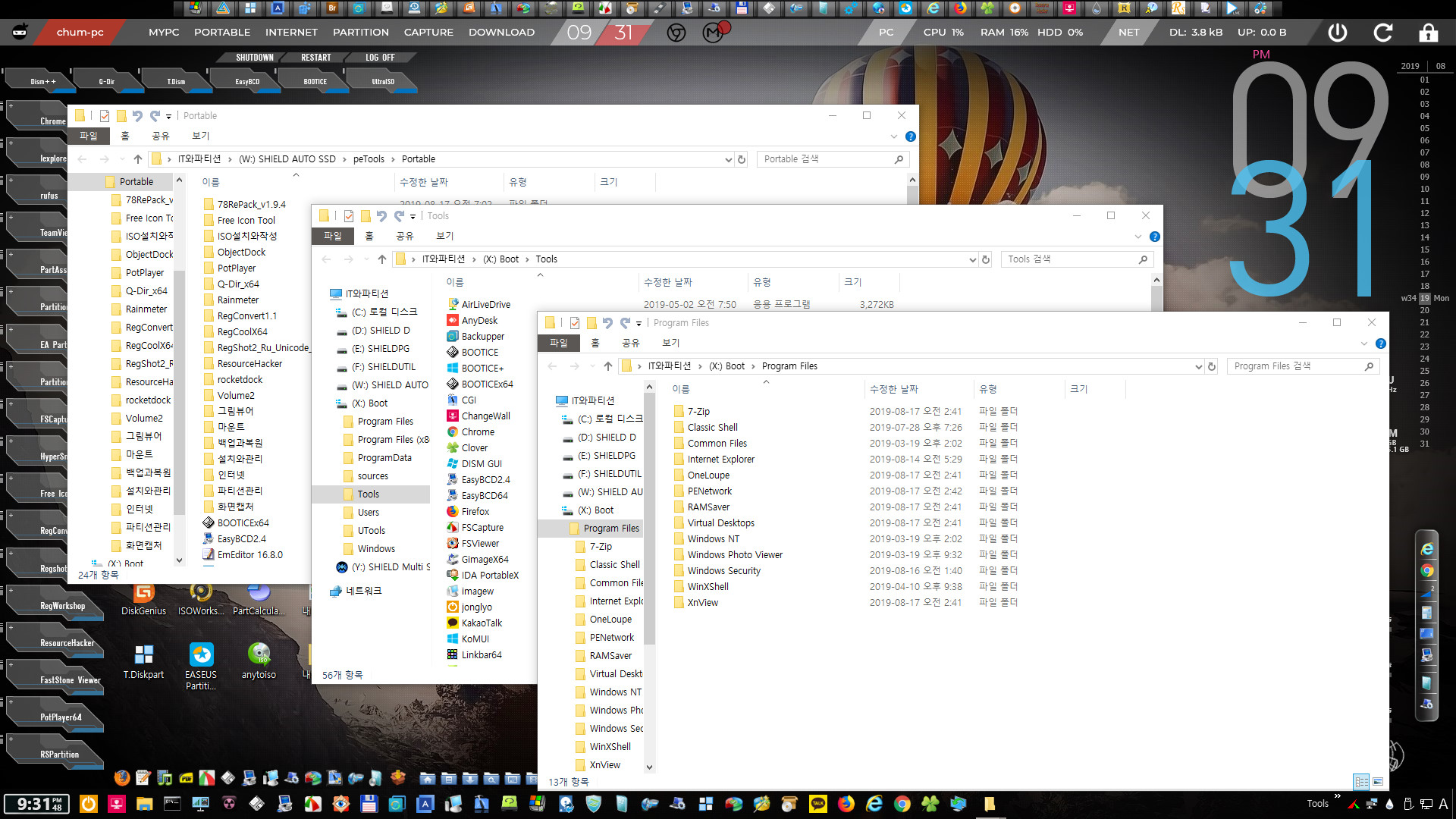Launch RegWorkshop from the left launcher
1456x819 pixels.
(57, 605)
